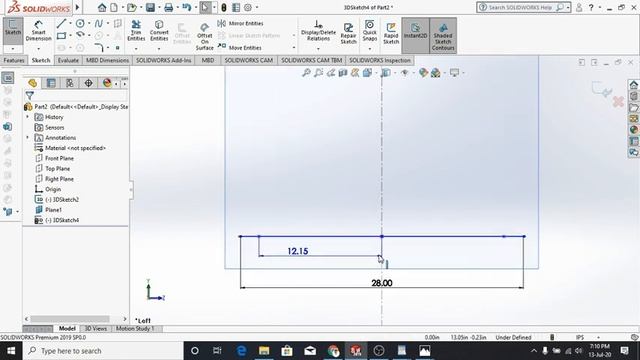The width and height of the screenshot is (640, 360).
Task: Activate Convert Entities tool
Action: 159,31
